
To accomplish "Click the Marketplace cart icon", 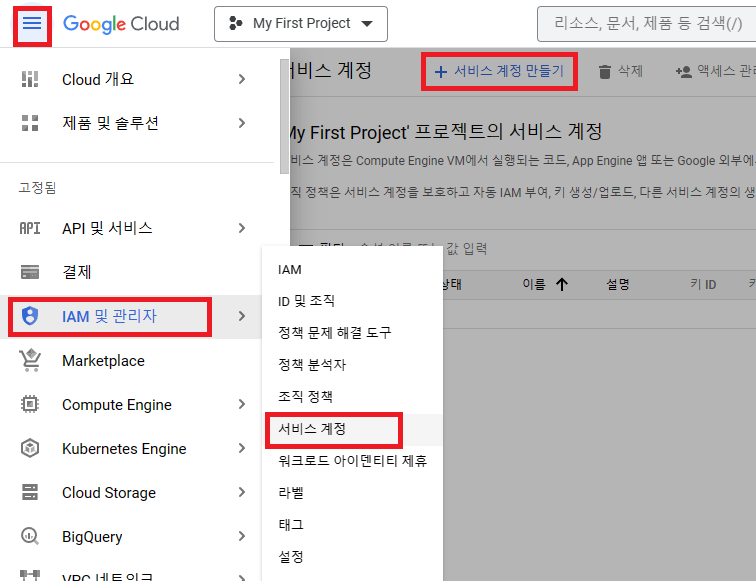I will 30,361.
